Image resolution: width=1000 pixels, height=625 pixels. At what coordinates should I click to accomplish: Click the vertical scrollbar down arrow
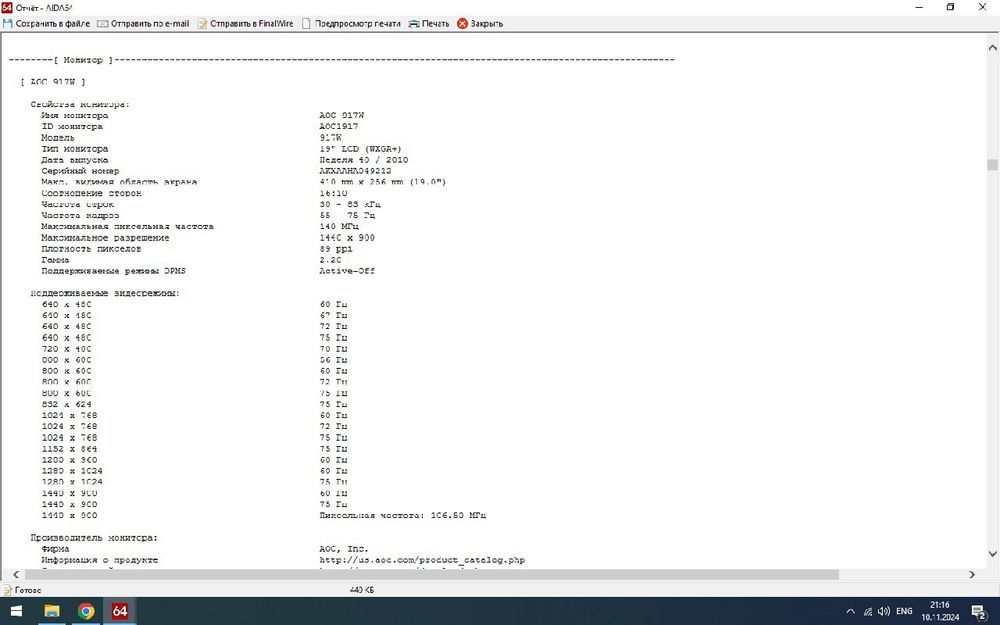click(992, 554)
